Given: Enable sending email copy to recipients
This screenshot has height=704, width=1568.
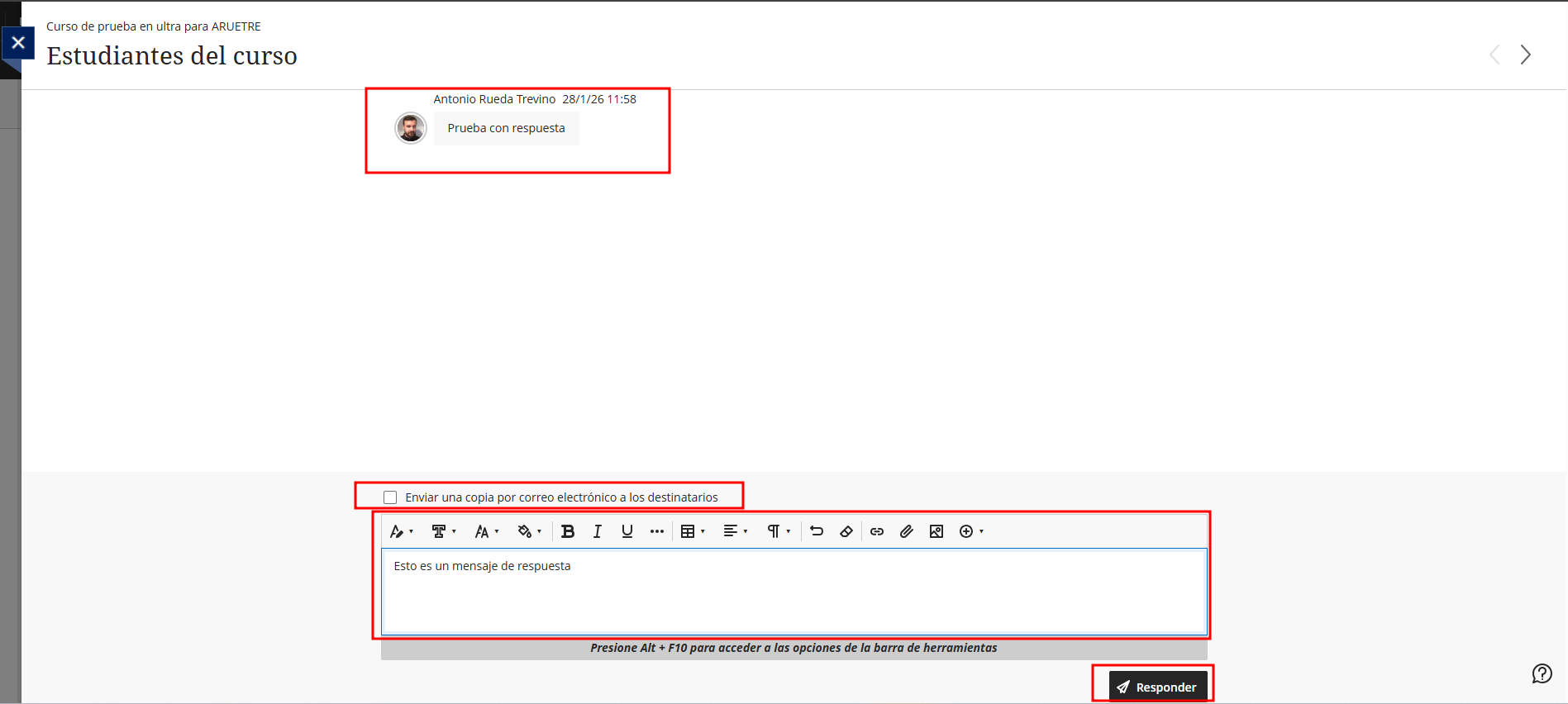Looking at the screenshot, I should (390, 497).
